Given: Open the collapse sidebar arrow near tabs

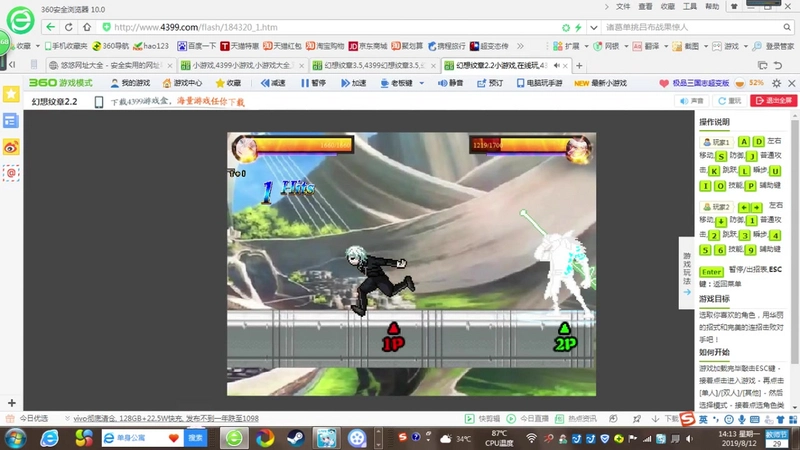Looking at the screenshot, I should (12, 65).
